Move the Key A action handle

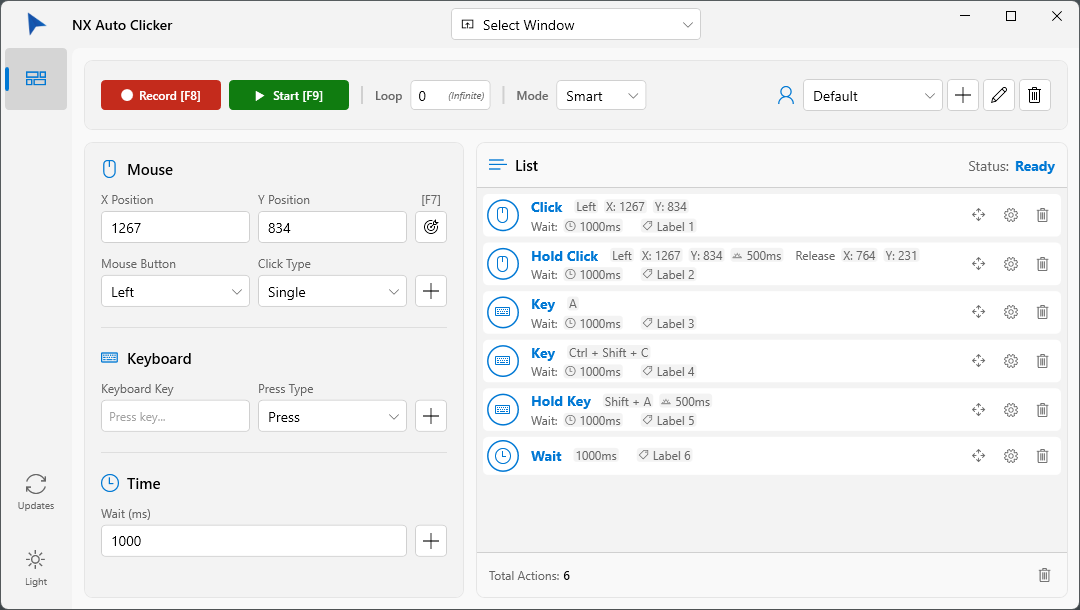click(x=978, y=312)
